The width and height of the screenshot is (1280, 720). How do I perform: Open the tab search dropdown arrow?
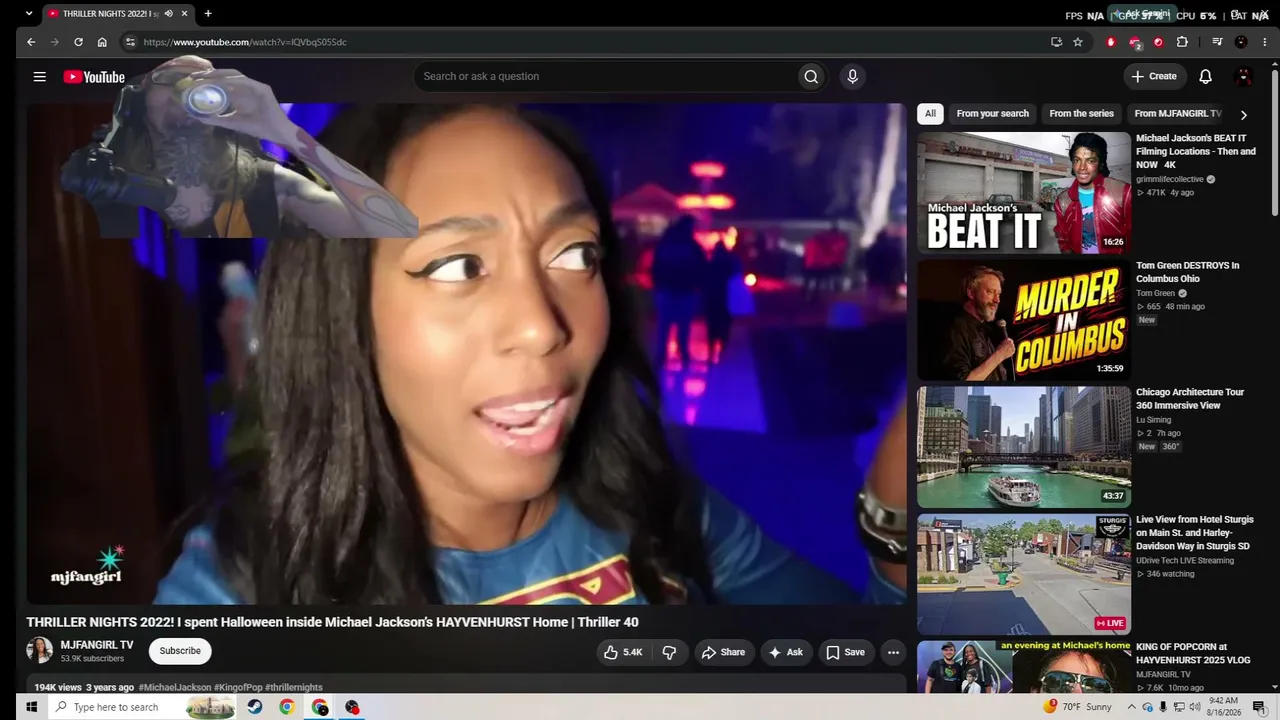29,14
